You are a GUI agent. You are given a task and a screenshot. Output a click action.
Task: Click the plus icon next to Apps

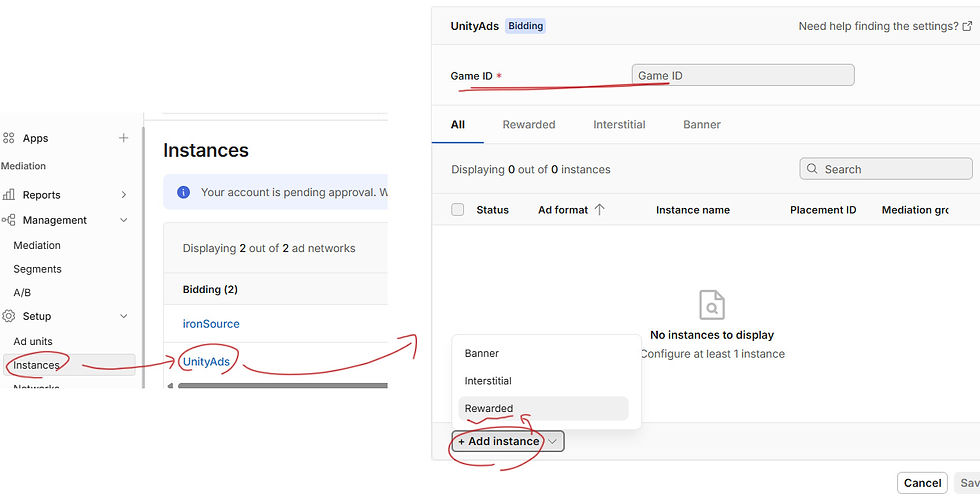tap(124, 138)
